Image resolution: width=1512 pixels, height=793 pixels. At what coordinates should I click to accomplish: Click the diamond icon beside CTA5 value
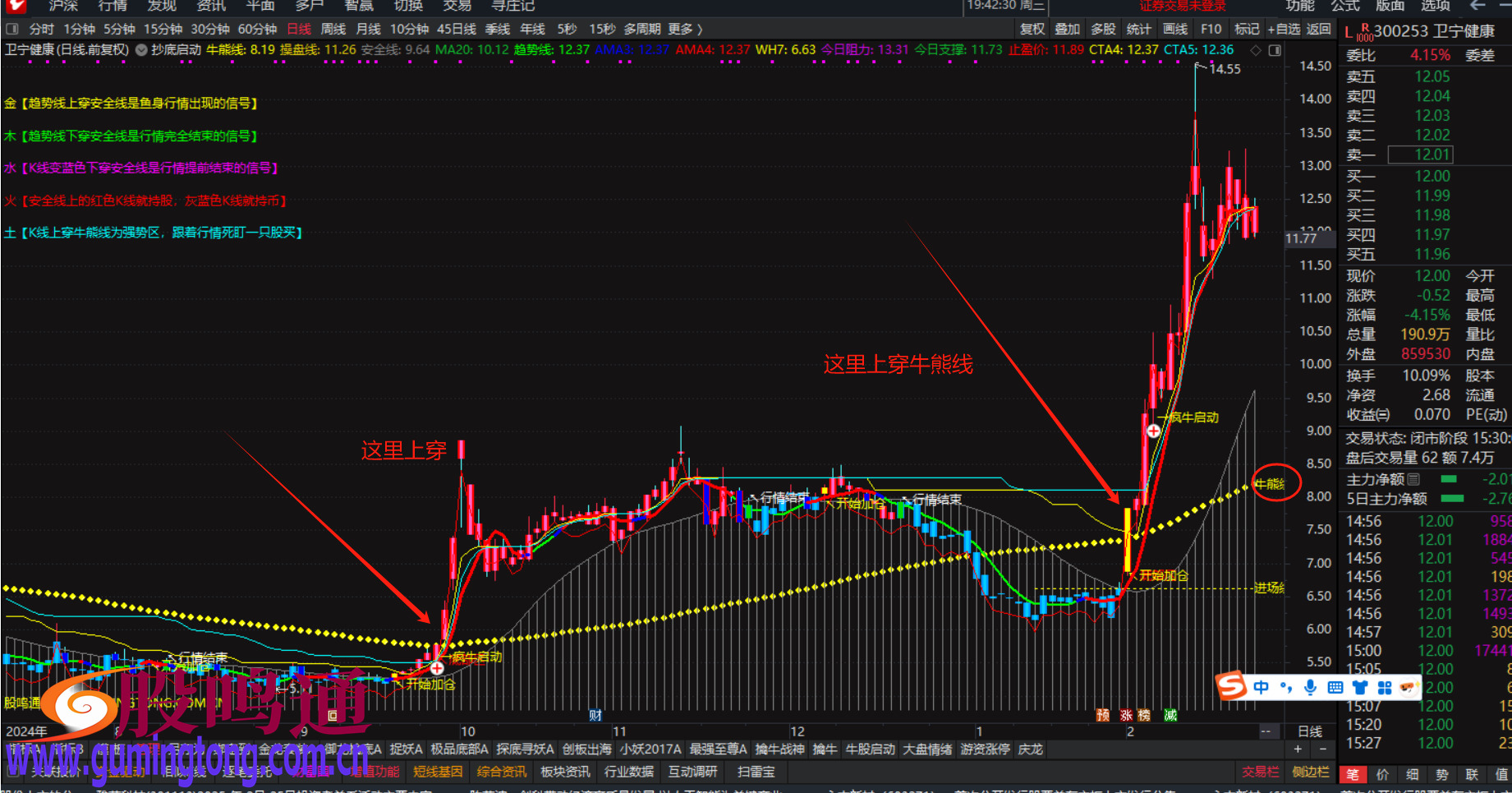[x=1255, y=50]
